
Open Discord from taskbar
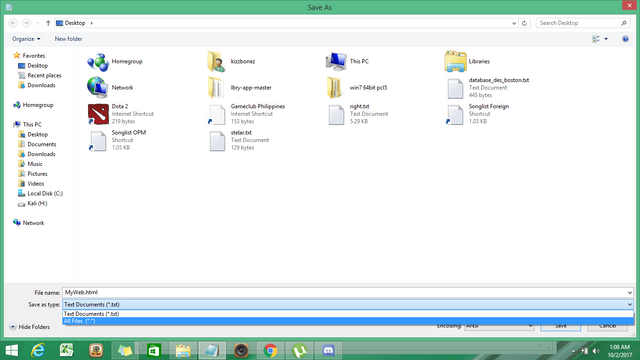click(329, 350)
